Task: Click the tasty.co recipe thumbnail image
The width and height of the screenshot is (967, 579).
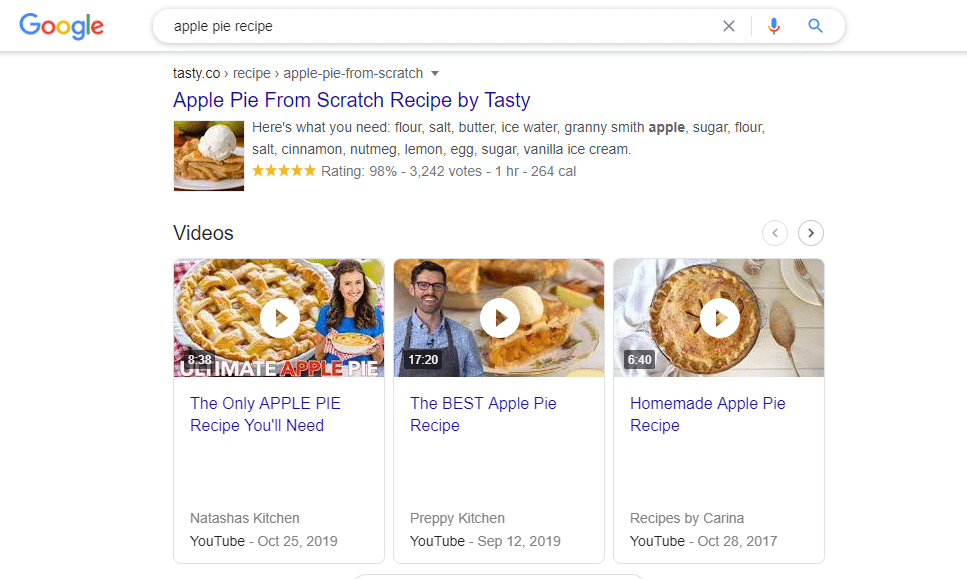Action: [x=209, y=155]
